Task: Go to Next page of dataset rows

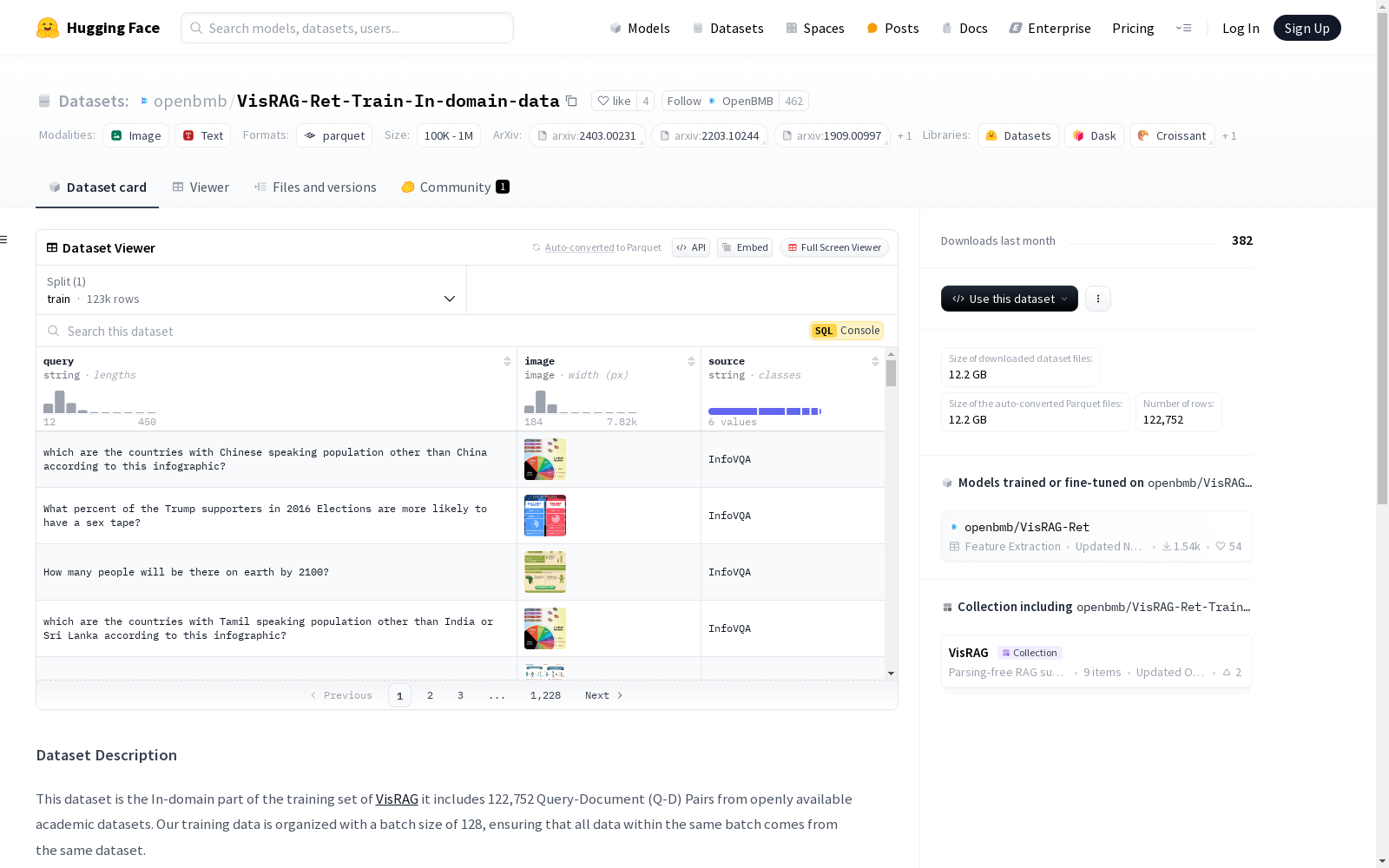Action: pos(603,695)
